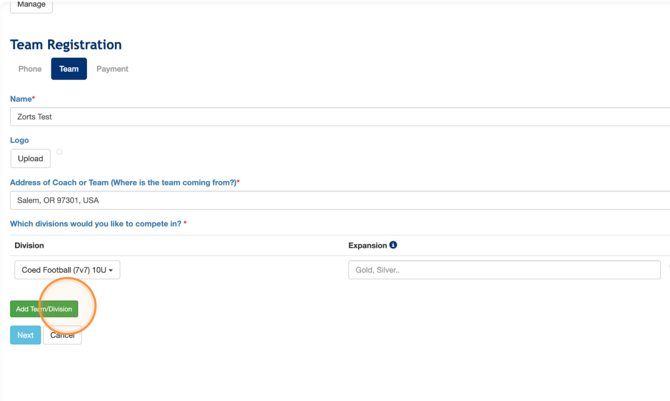Proceed with the Next button
Screen dimensions: 670x401
pos(25,335)
